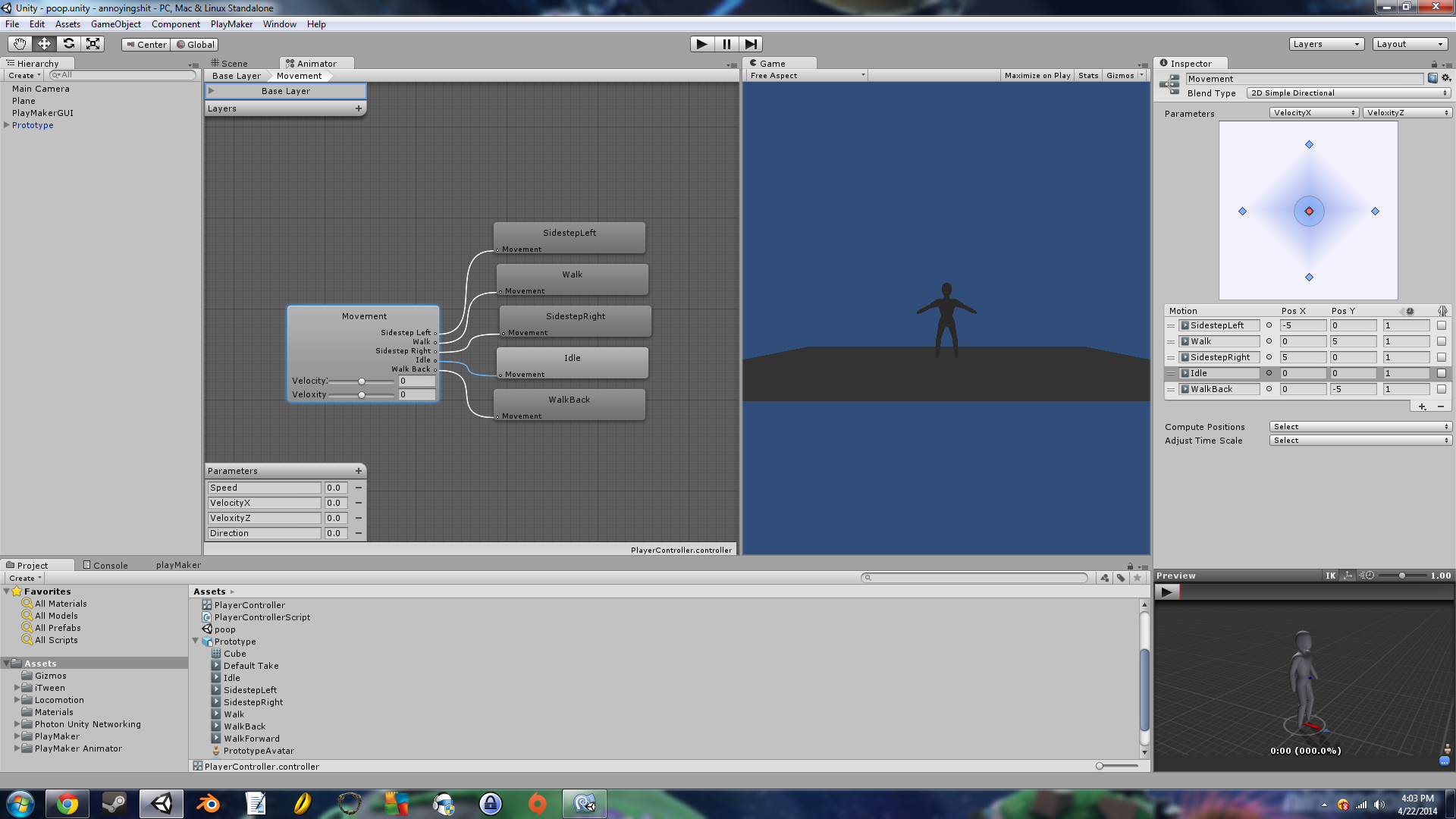The width and height of the screenshot is (1456, 819).
Task: Select the Rotate tool
Action: coord(68,44)
